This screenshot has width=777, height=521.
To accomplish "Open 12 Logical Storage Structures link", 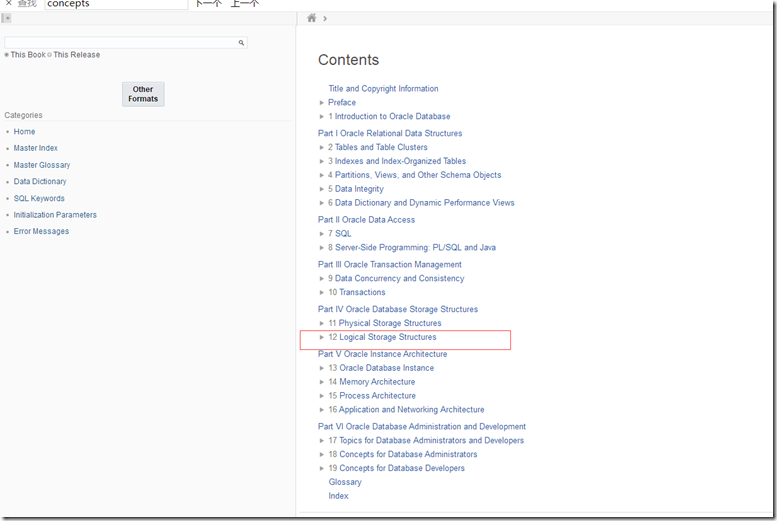I will point(383,337).
